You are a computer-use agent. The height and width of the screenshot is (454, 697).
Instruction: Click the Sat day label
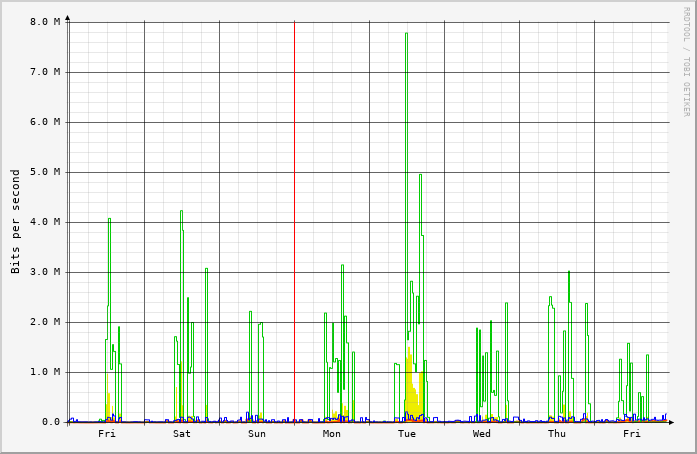(181, 434)
